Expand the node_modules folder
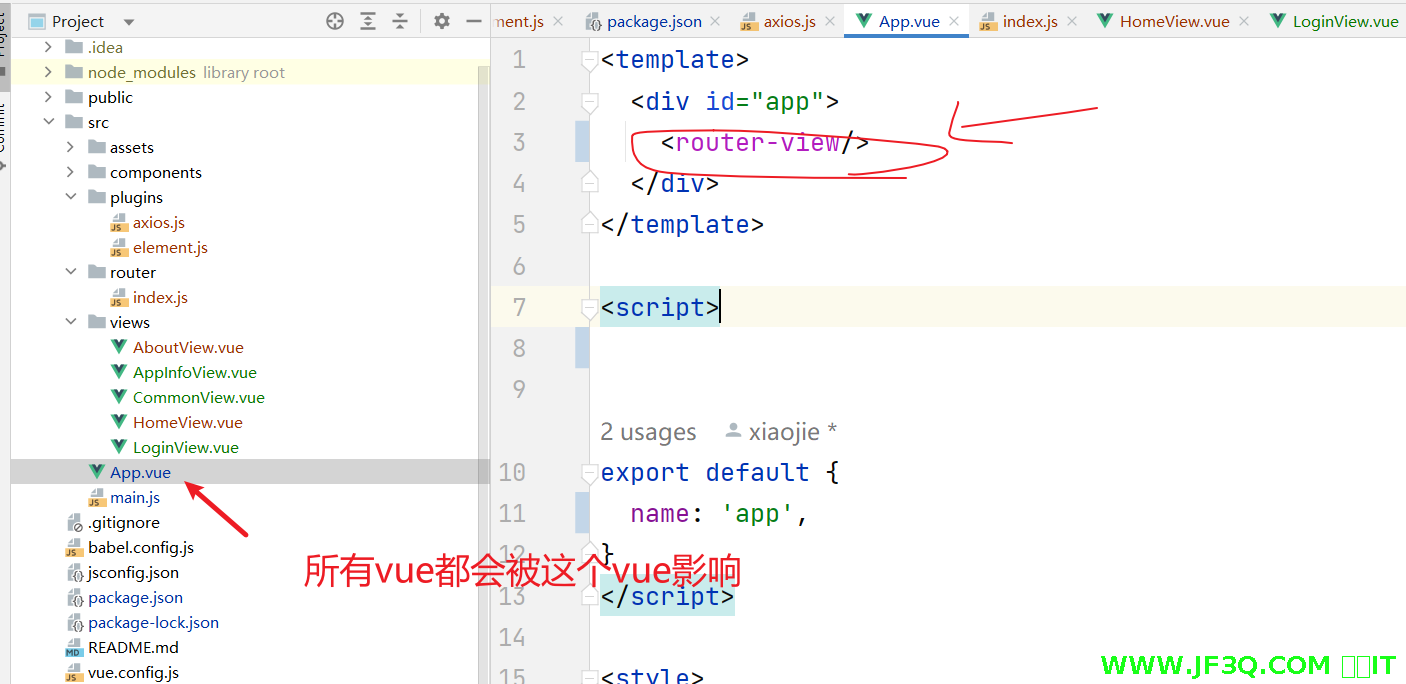 [x=48, y=72]
